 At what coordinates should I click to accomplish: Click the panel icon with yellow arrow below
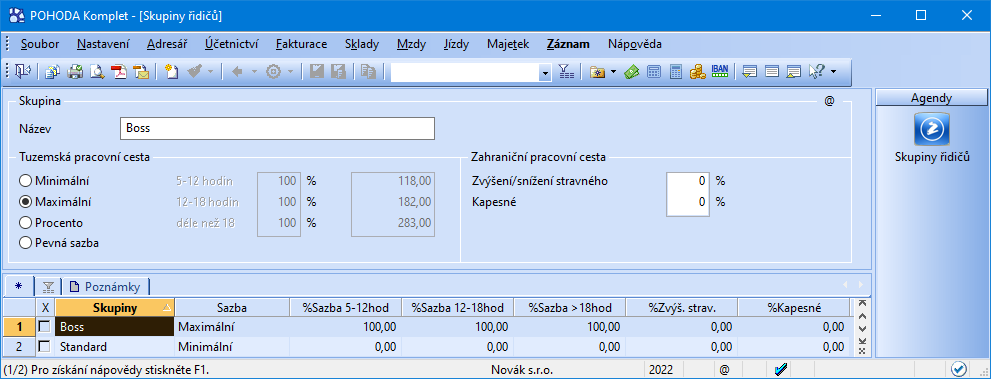click(x=750, y=72)
